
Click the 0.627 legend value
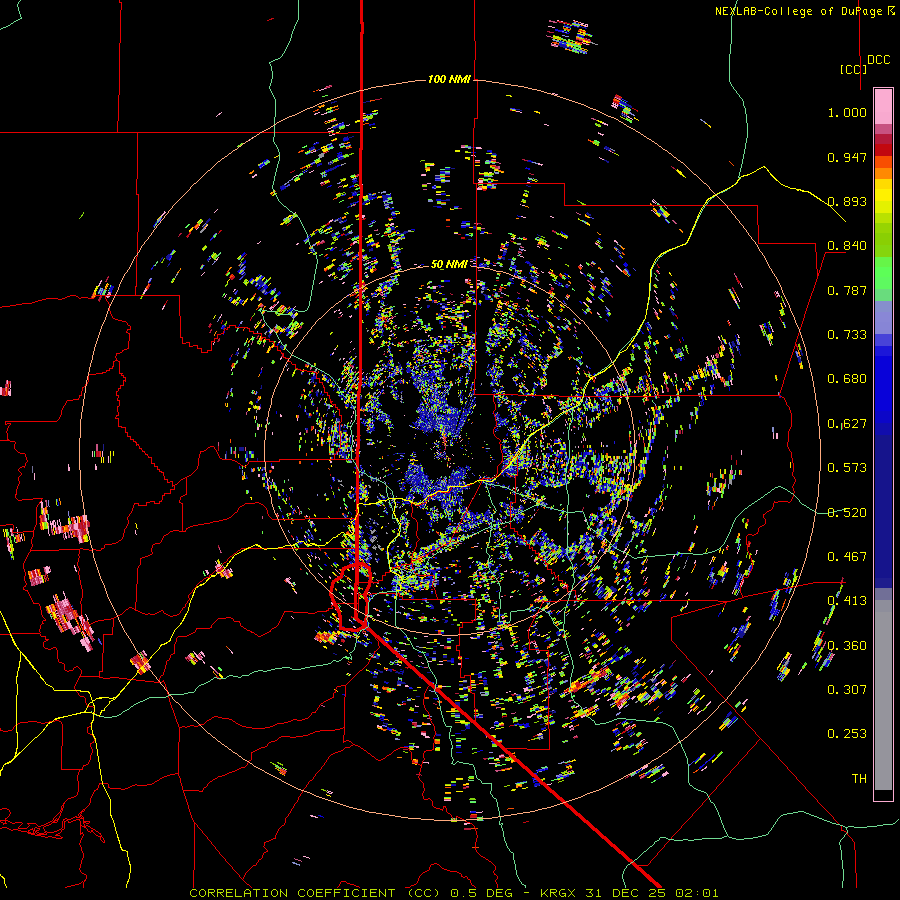(847, 424)
